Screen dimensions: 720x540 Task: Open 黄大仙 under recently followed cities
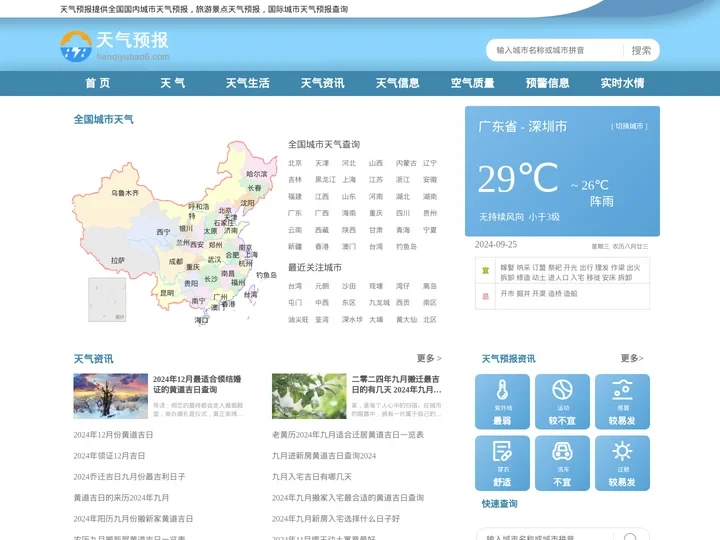click(x=406, y=320)
